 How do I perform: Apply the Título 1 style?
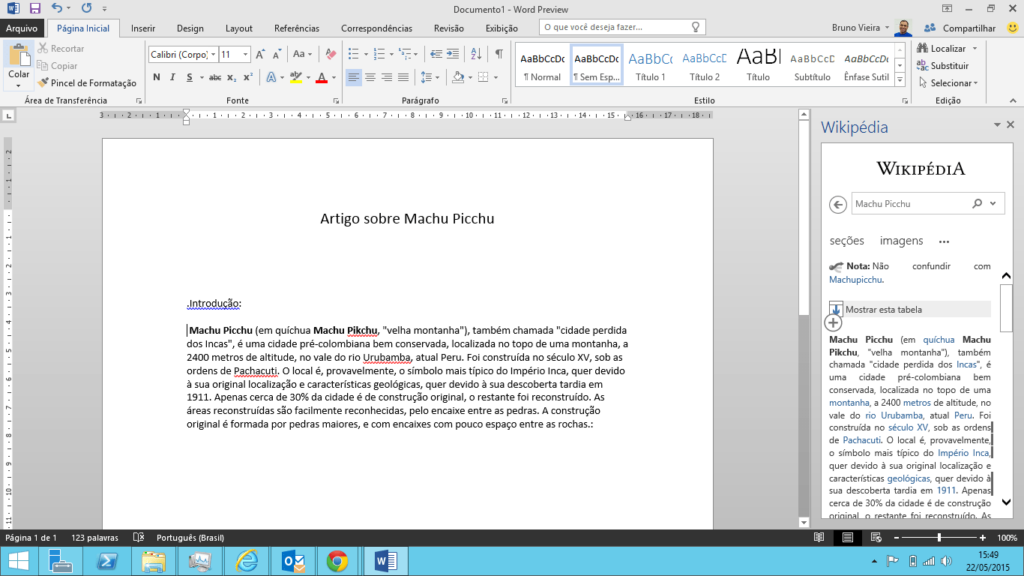click(650, 65)
